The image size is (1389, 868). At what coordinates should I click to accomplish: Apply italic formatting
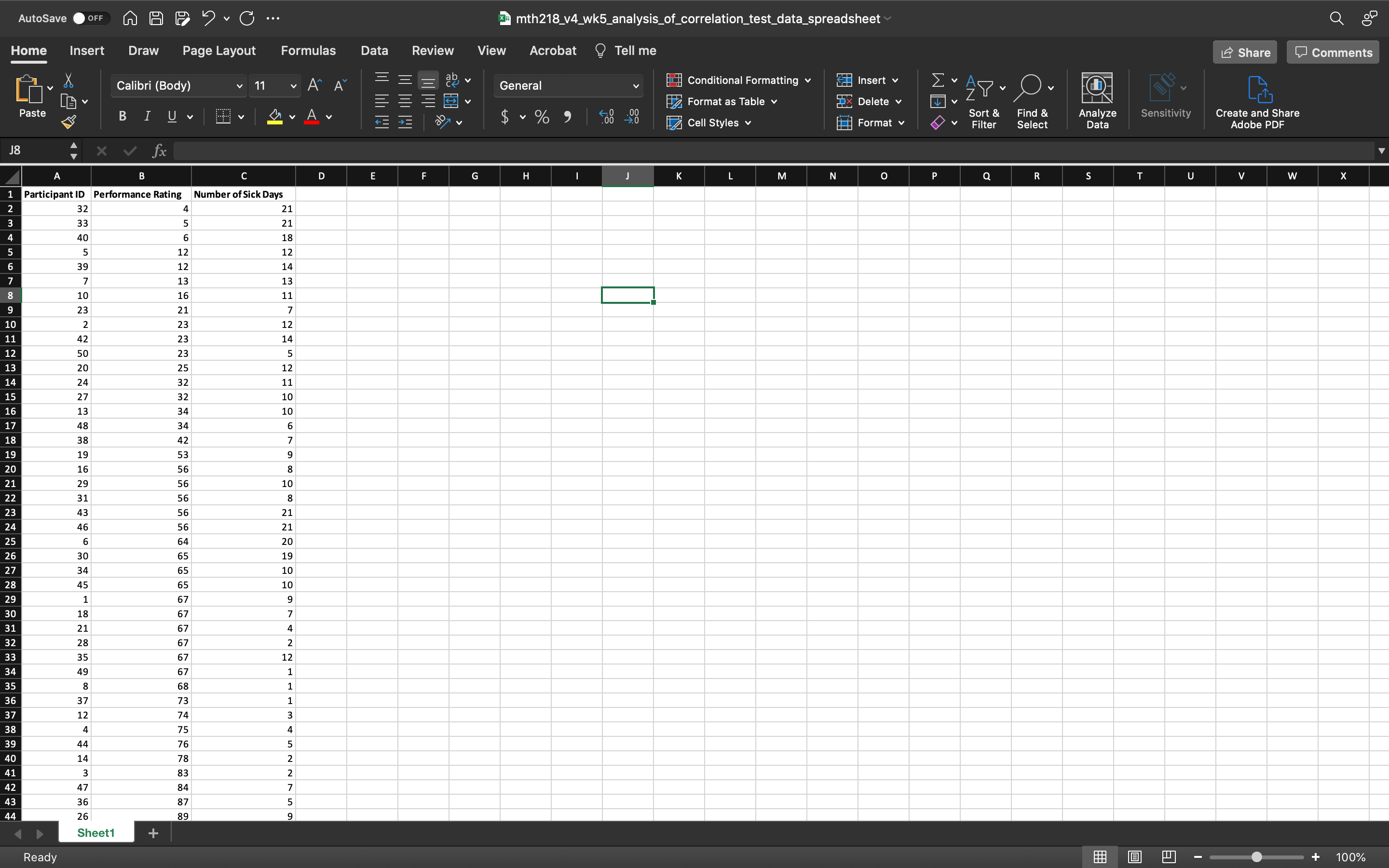[x=147, y=116]
